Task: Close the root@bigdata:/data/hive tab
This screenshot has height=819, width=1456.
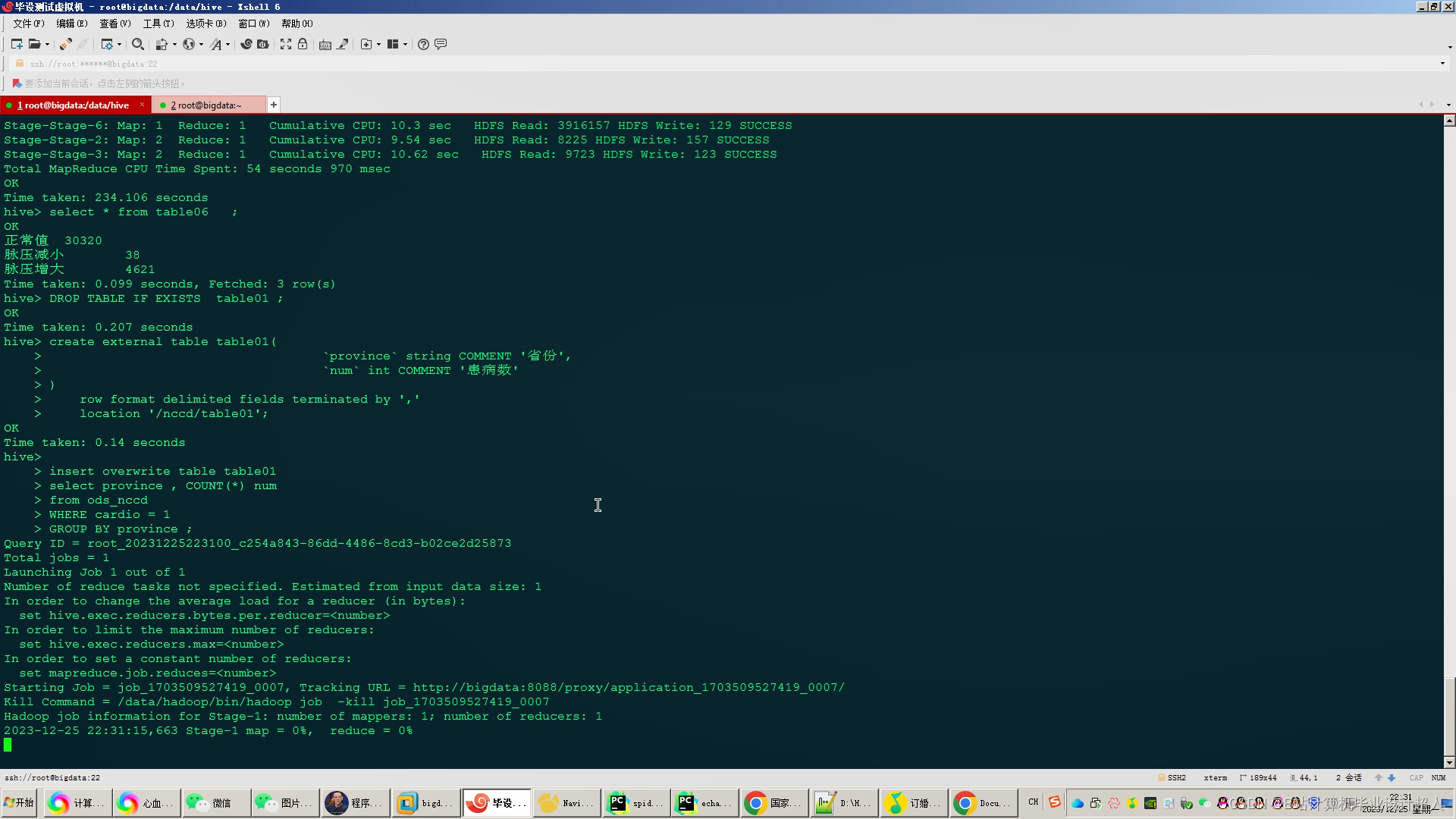Action: [142, 105]
